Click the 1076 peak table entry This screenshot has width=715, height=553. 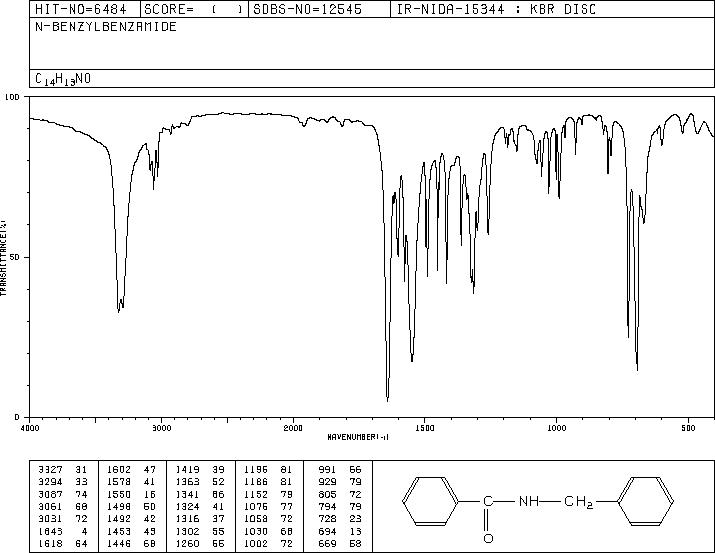pyautogui.click(x=268, y=506)
